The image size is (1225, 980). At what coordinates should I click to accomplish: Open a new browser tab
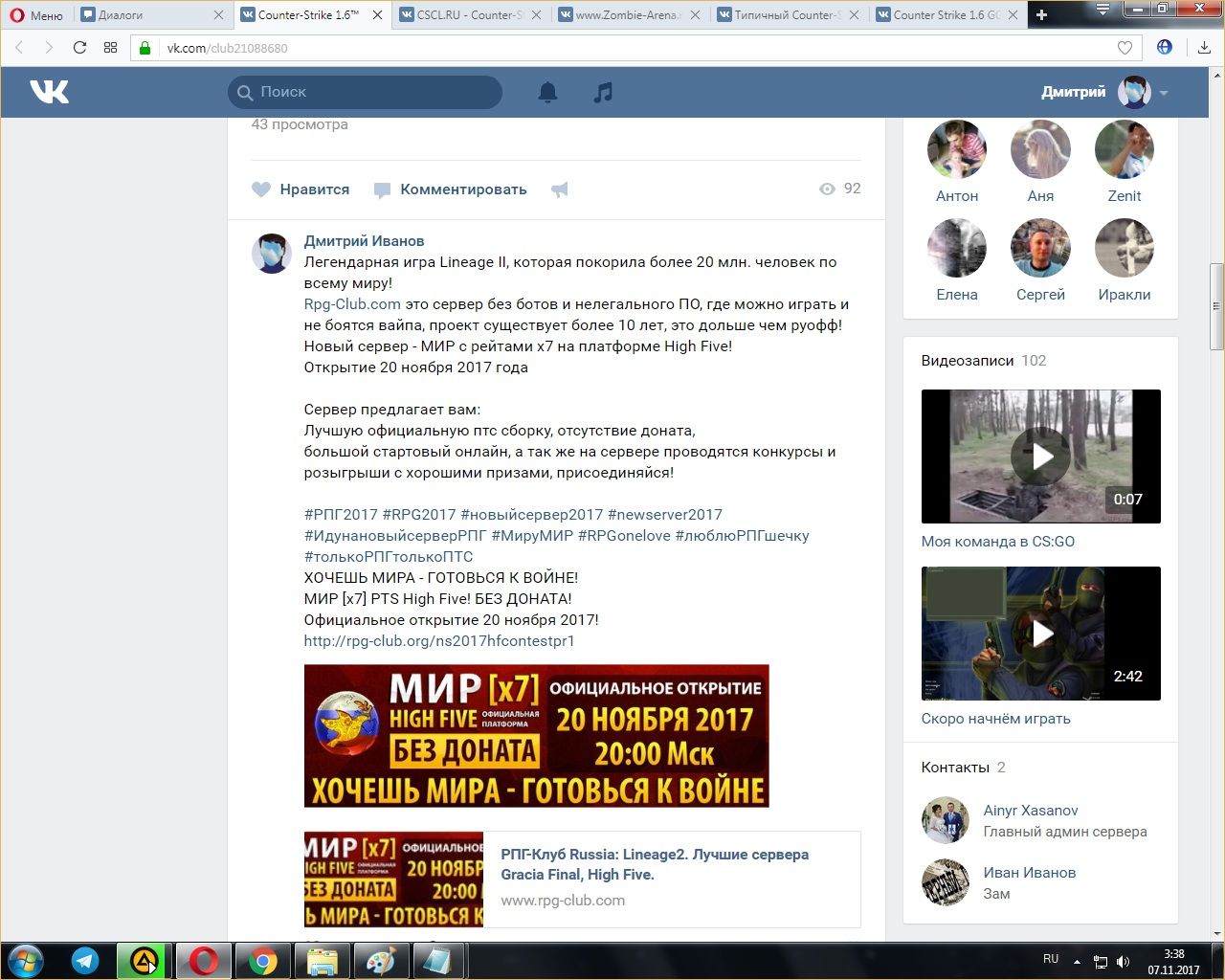click(x=1042, y=14)
